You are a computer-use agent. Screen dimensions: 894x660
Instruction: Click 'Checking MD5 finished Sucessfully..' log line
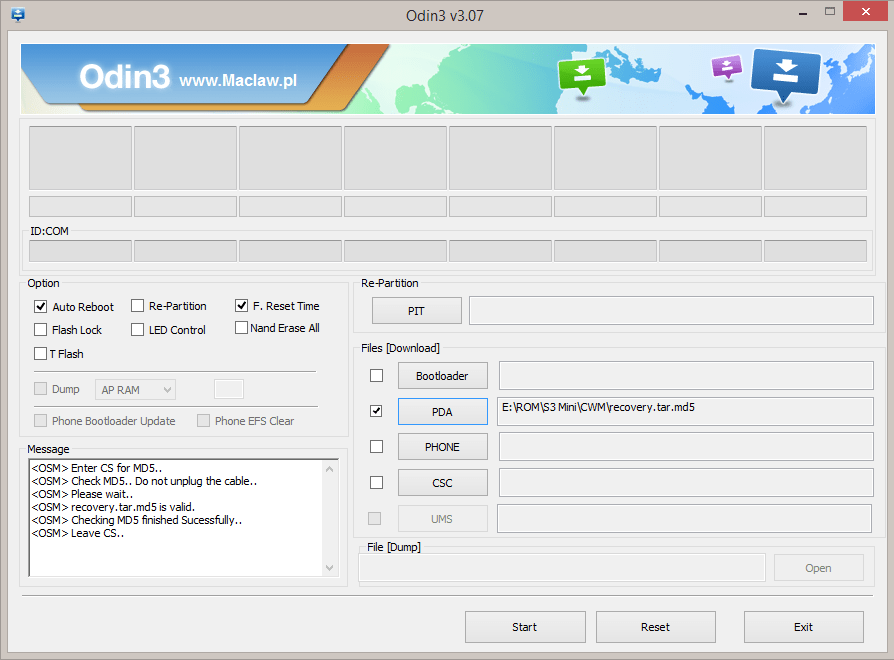157,520
